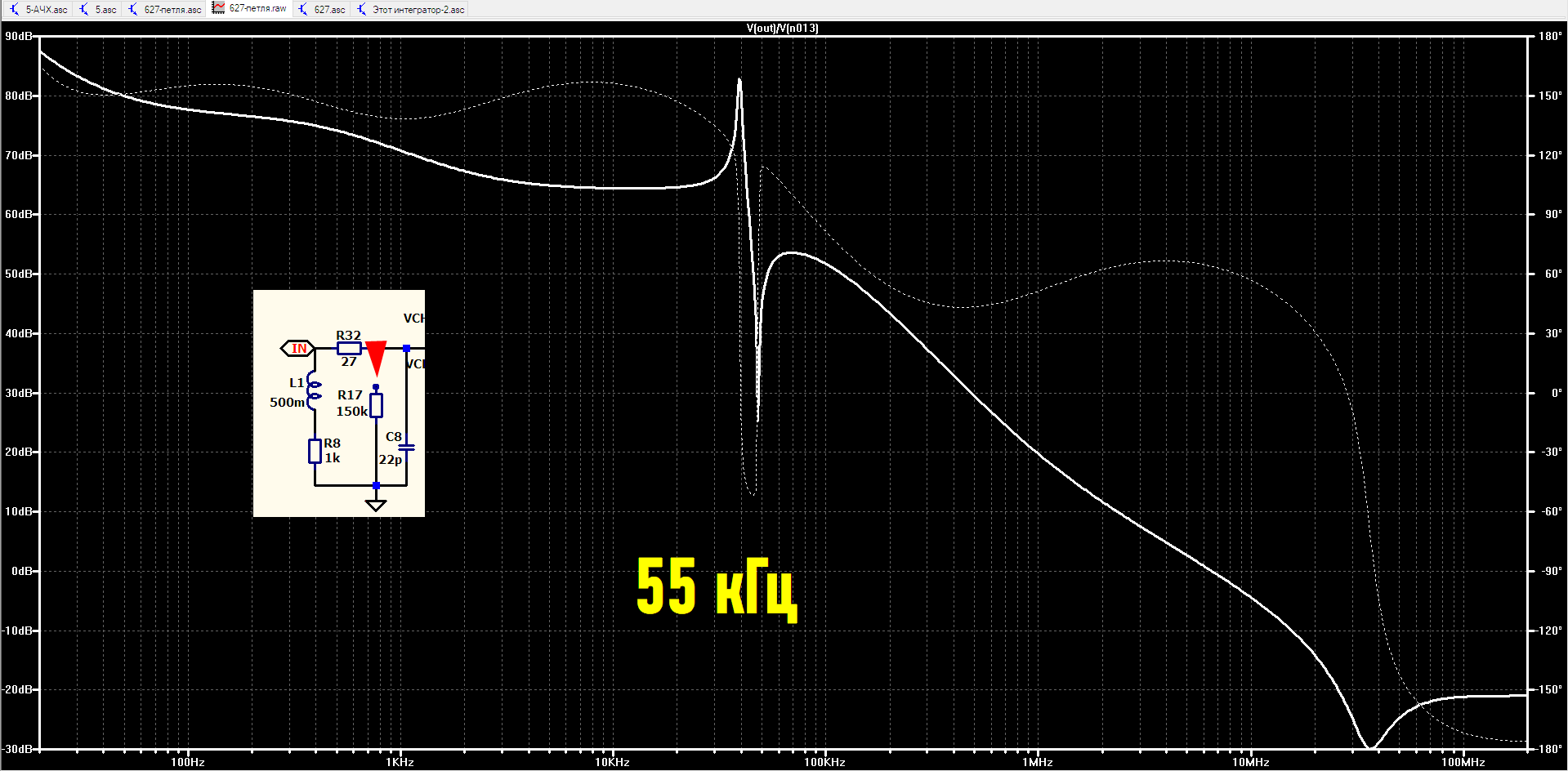The image size is (1568, 771).
Task: Click the 100KHz frequency axis label
Action: 824,762
